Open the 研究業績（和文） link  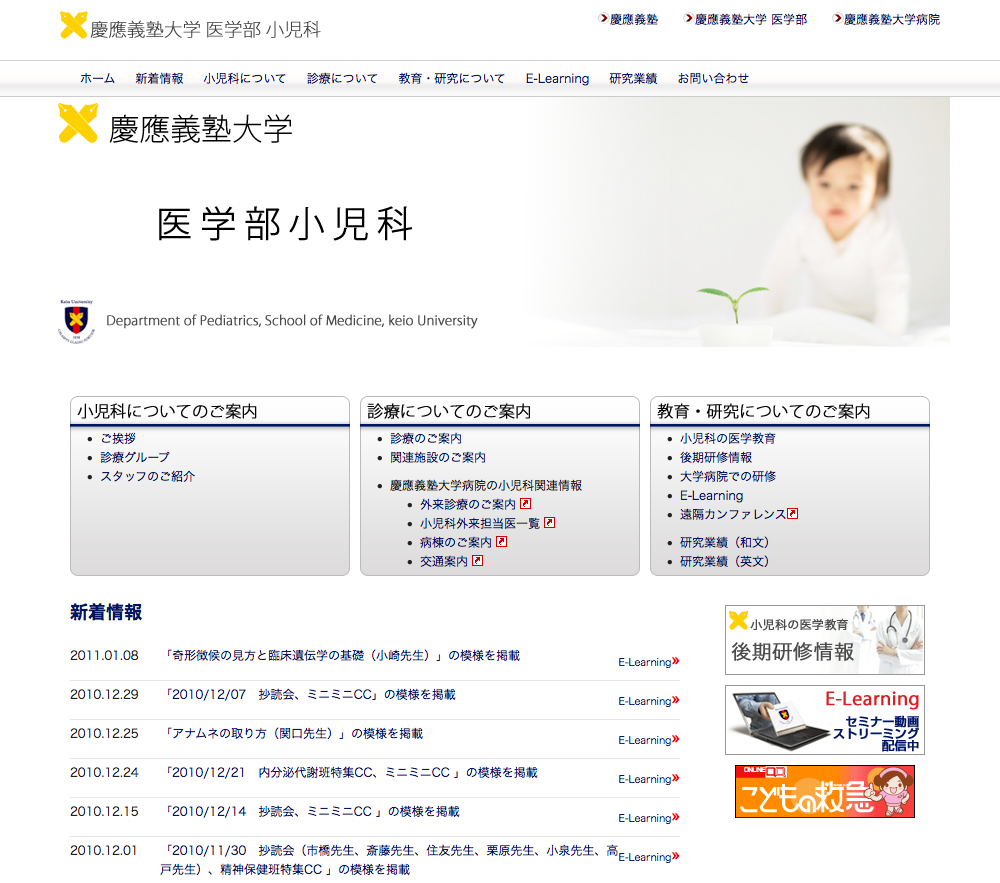pyautogui.click(x=724, y=543)
